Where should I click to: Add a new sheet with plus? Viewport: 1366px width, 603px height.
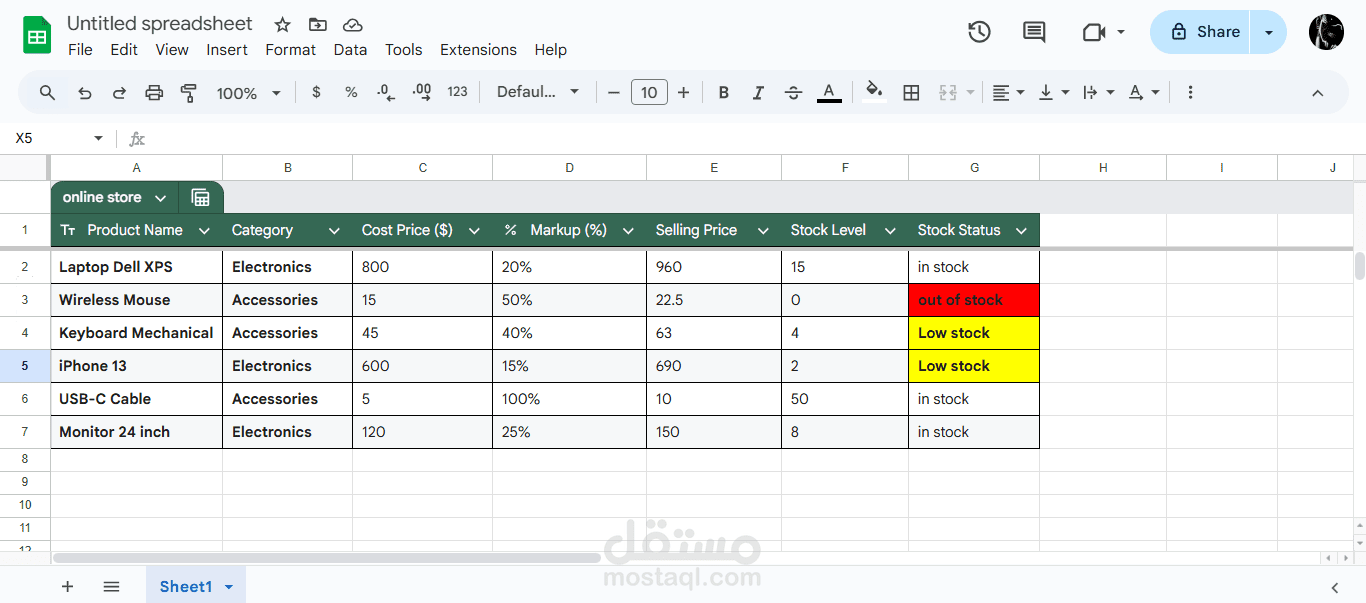pos(67,587)
